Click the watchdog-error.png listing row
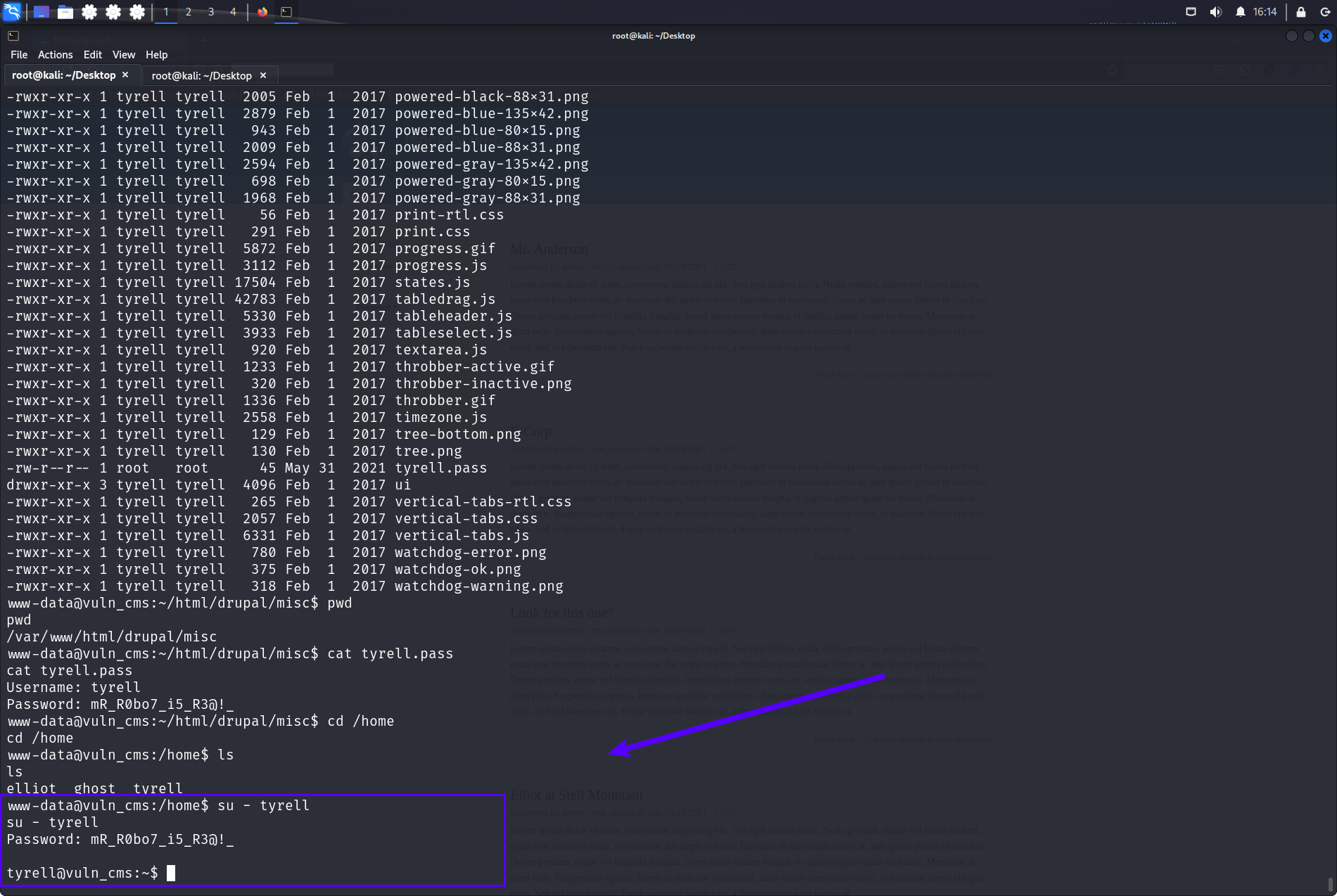The image size is (1337, 896). (276, 552)
